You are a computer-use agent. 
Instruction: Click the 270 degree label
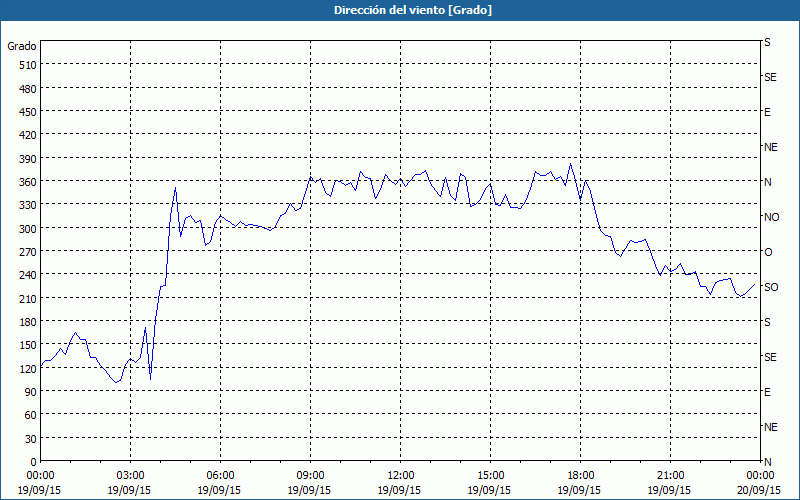[28, 252]
